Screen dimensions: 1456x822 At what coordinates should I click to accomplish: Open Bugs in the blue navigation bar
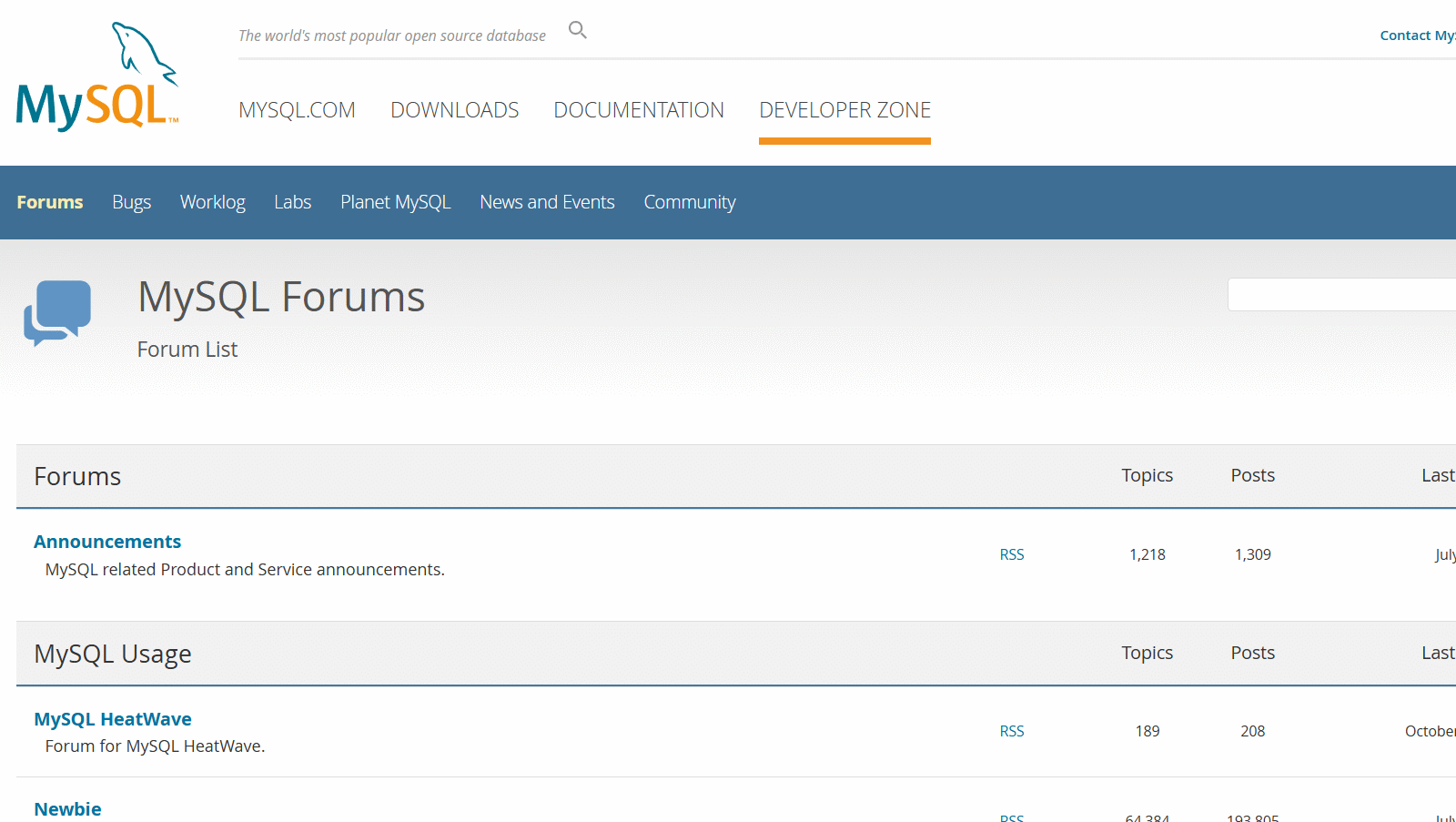click(x=132, y=202)
